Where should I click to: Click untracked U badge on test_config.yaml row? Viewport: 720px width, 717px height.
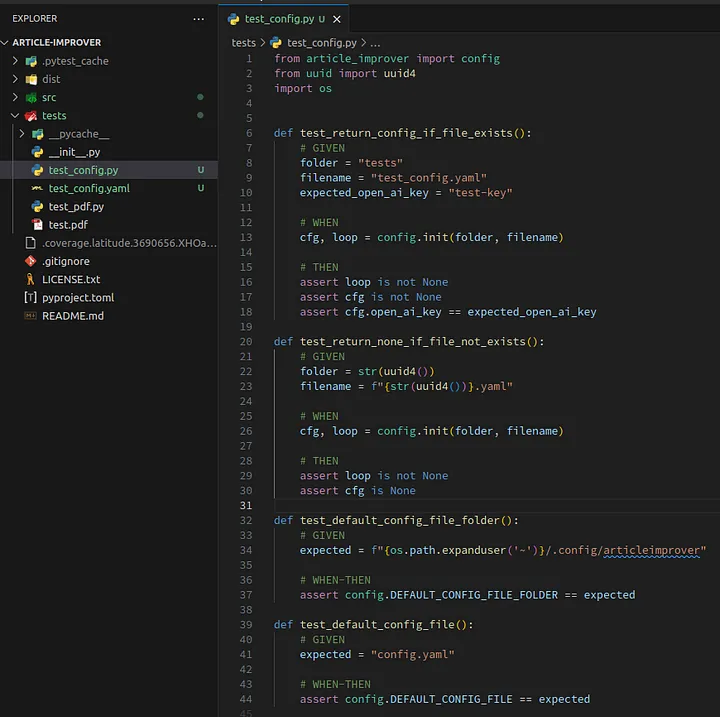pos(201,188)
